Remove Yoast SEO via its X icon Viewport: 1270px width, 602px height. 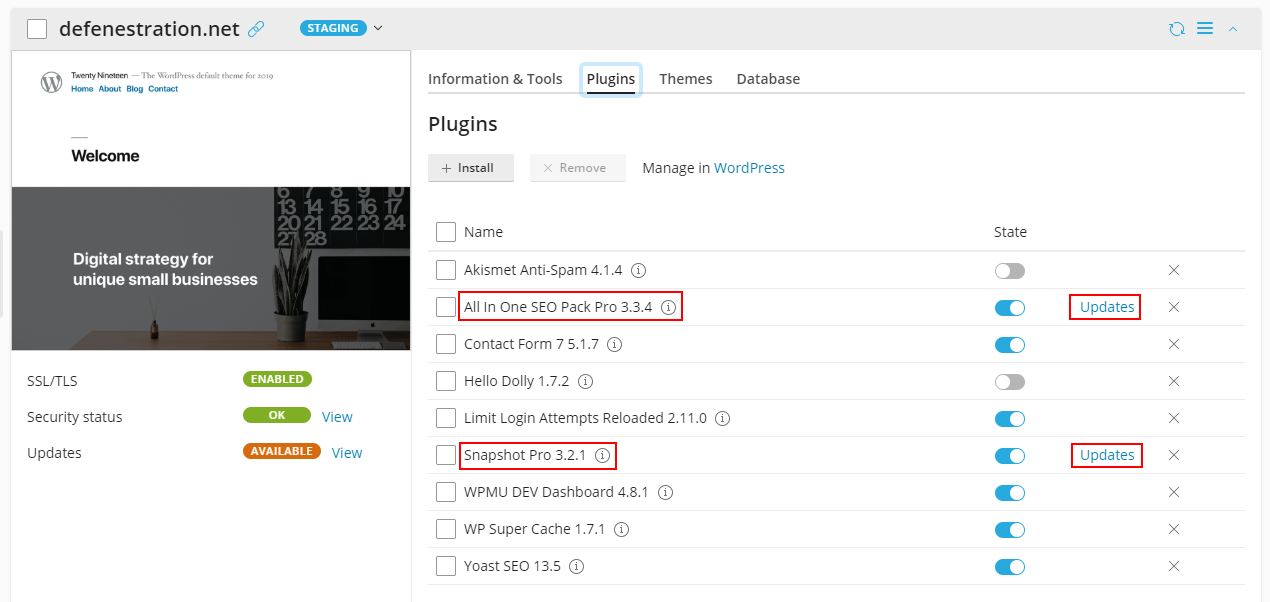point(1174,566)
